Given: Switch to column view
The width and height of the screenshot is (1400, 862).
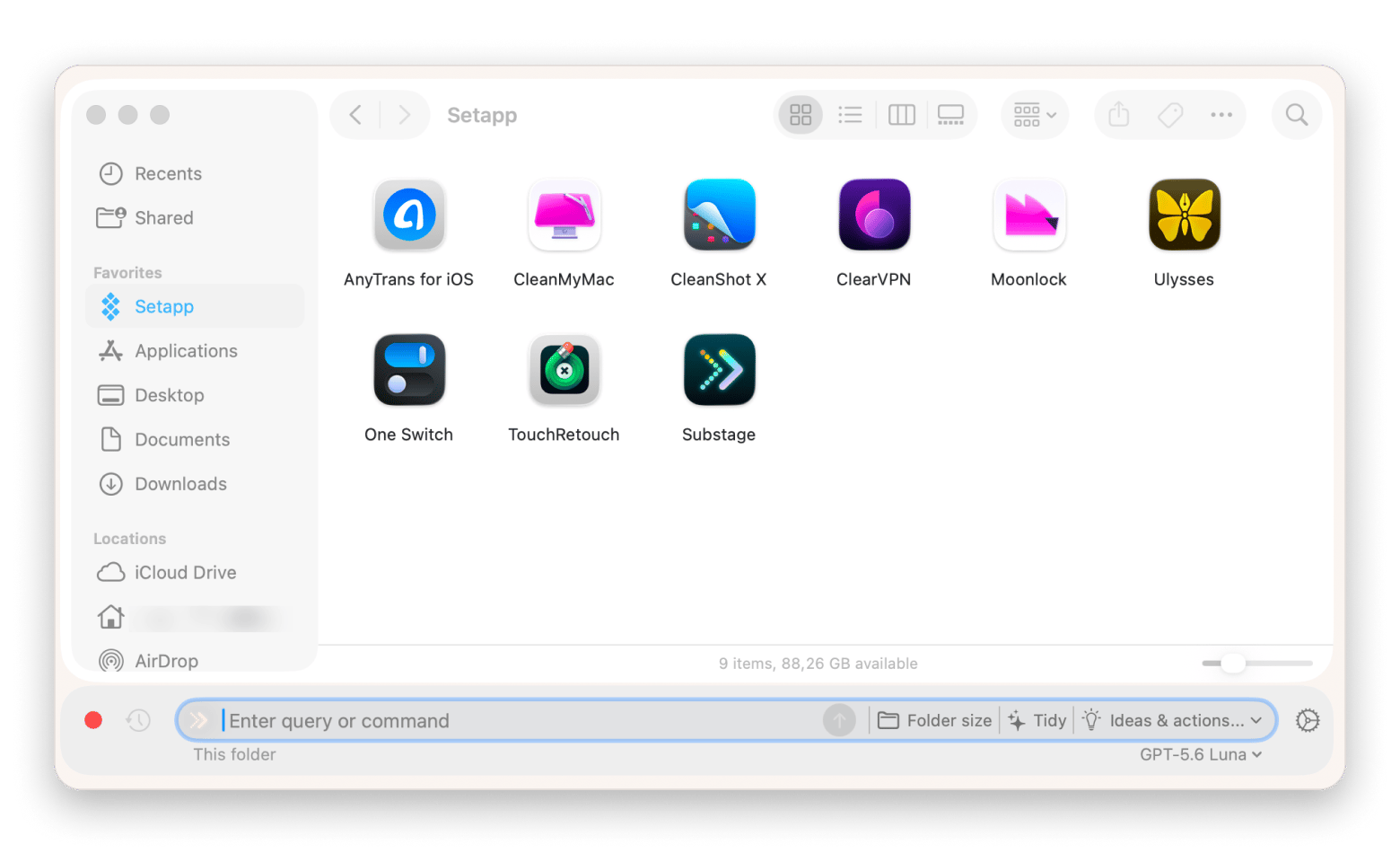Looking at the screenshot, I should click(x=901, y=115).
